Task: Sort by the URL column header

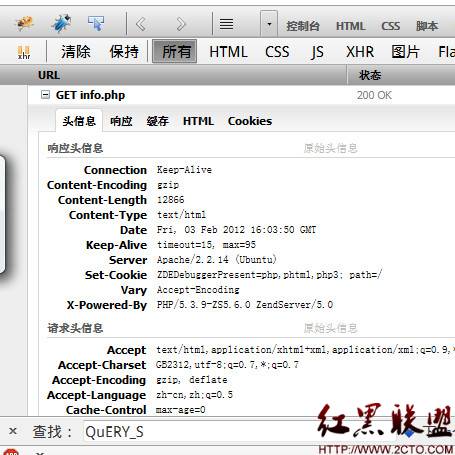Action: coord(49,75)
